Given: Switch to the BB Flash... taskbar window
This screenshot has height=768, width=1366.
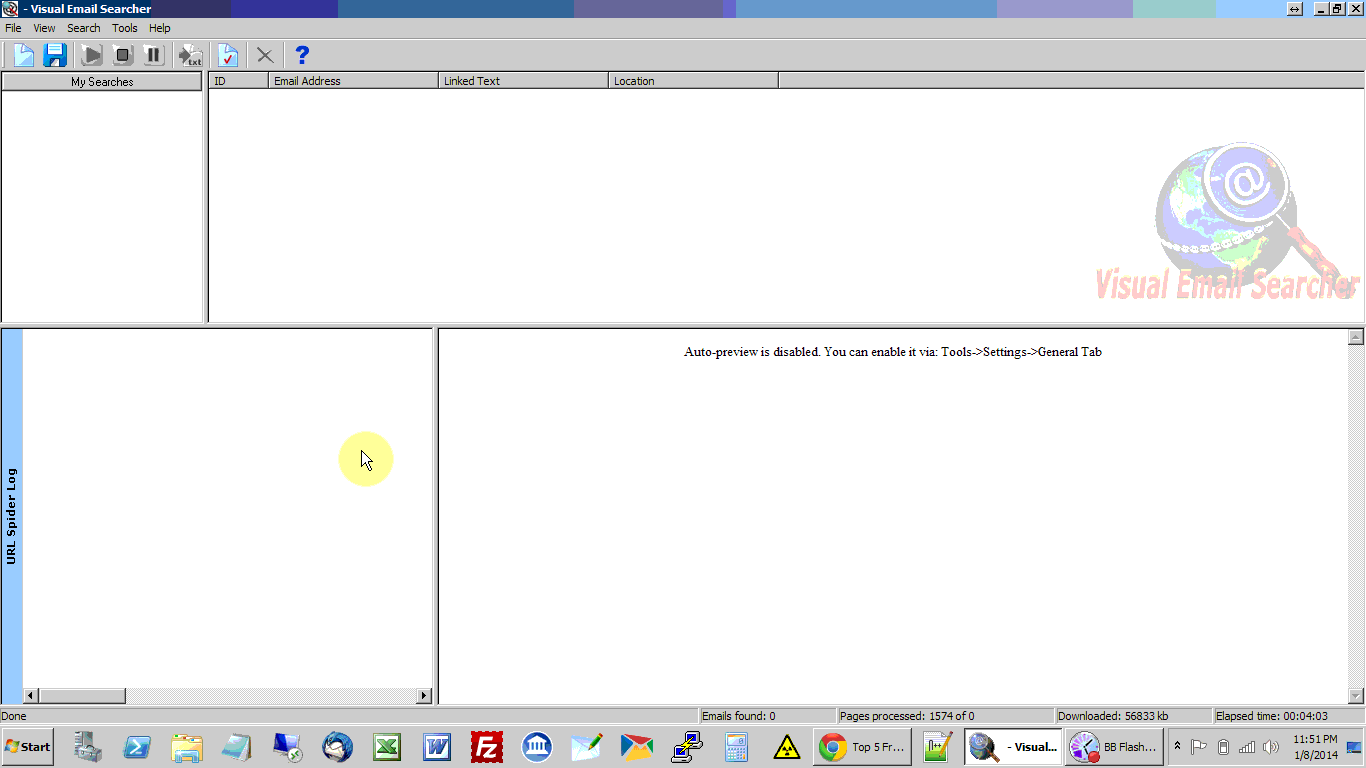Looking at the screenshot, I should click(1114, 747).
